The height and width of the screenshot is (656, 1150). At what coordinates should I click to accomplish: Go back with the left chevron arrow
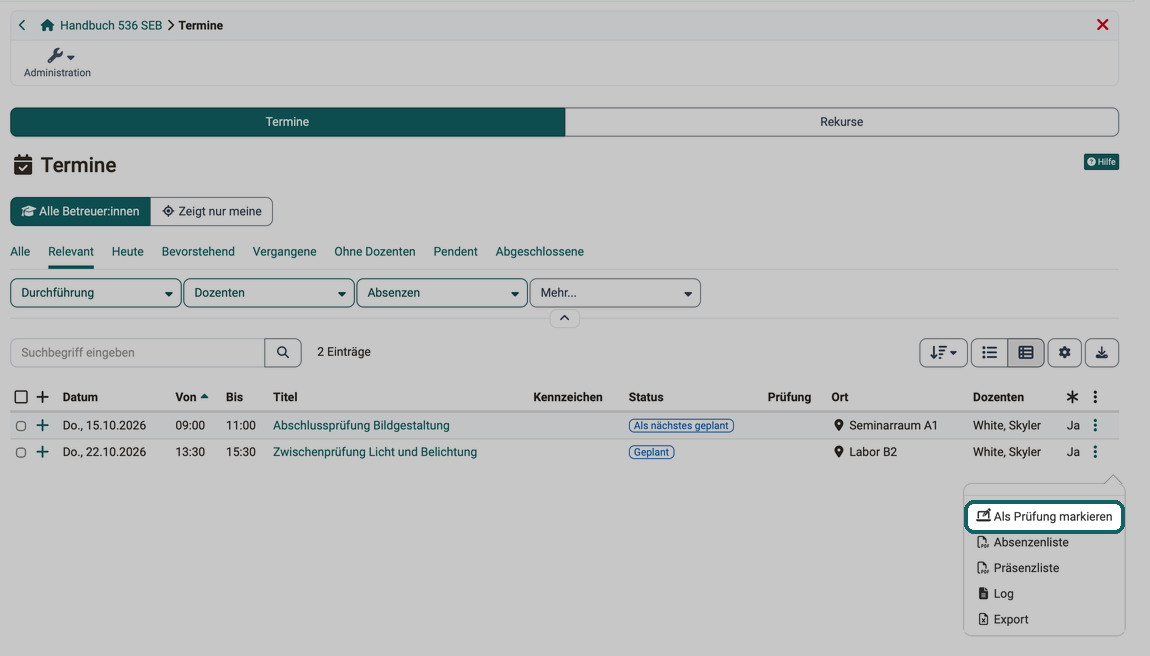(x=22, y=25)
